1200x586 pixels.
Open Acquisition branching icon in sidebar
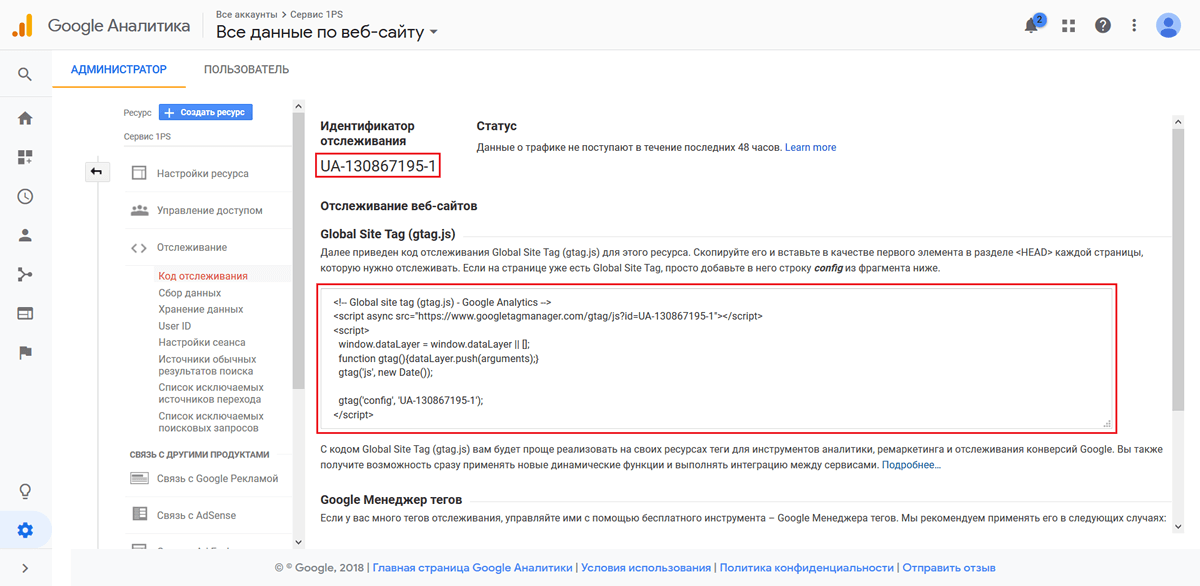point(25,275)
